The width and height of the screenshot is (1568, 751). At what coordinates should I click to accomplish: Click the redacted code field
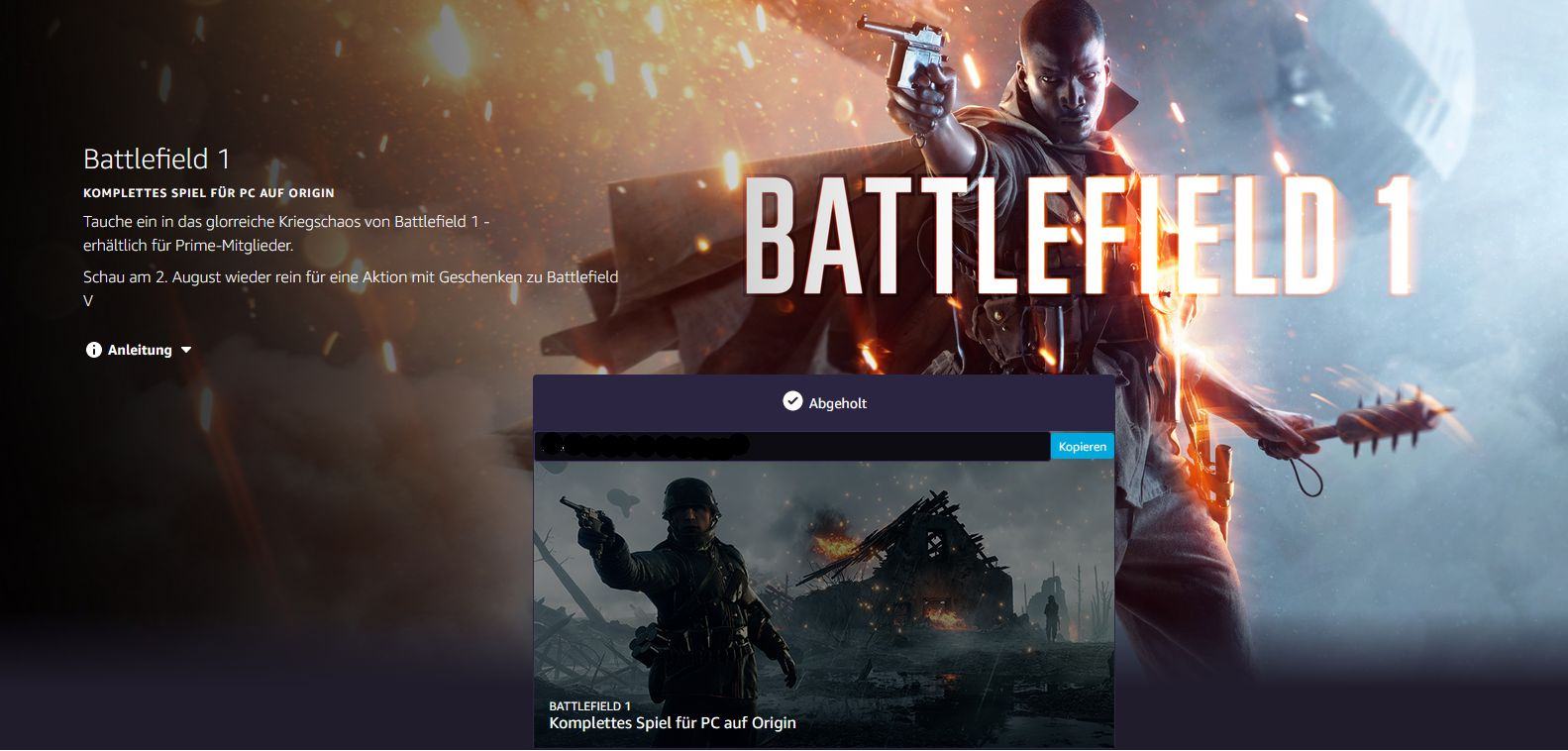[792, 447]
